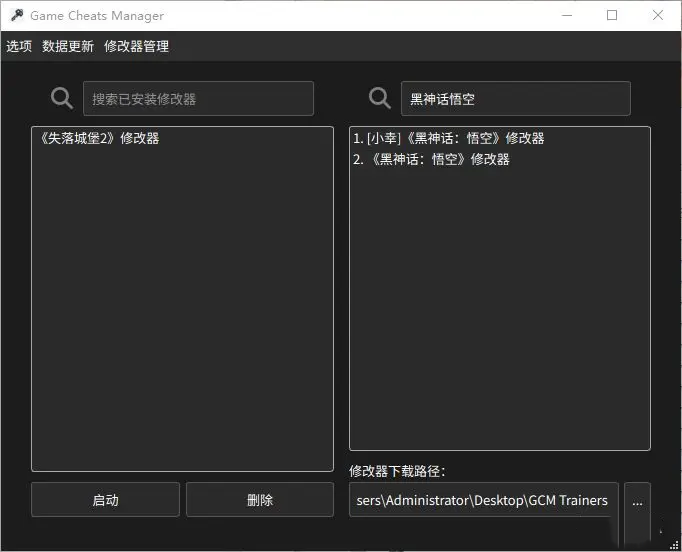Screen dimensions: 682x552
Task: Select 《失落城堡2》修改器 in installed list
Action: tap(98, 139)
